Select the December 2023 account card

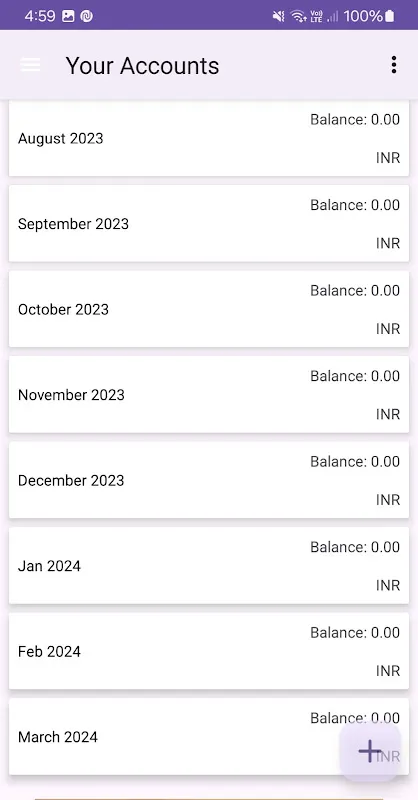pos(209,480)
